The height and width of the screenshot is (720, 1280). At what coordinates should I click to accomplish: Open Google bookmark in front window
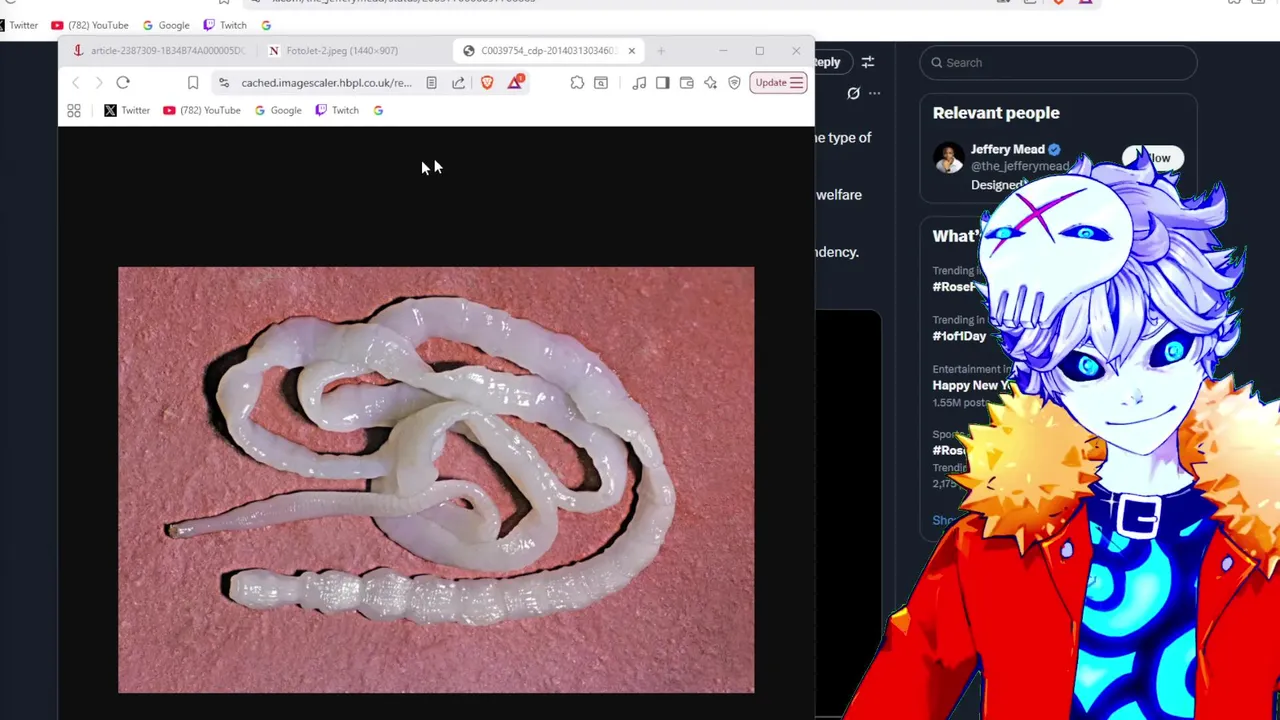[278, 110]
